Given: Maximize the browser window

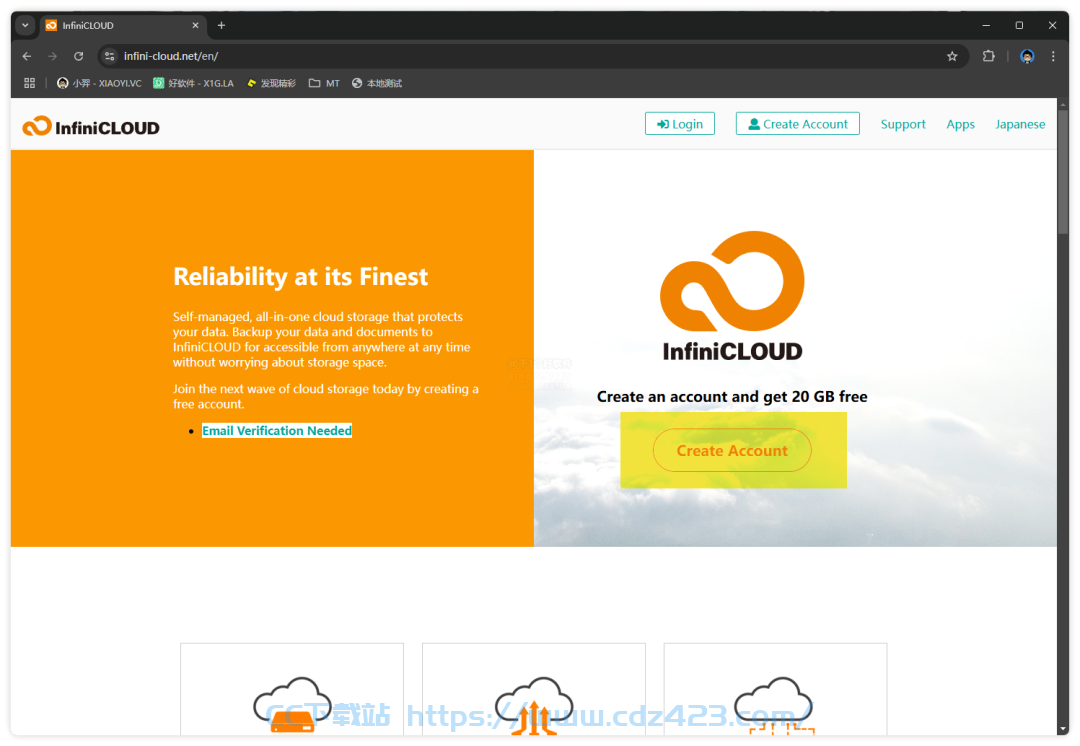Looking at the screenshot, I should tap(1019, 25).
